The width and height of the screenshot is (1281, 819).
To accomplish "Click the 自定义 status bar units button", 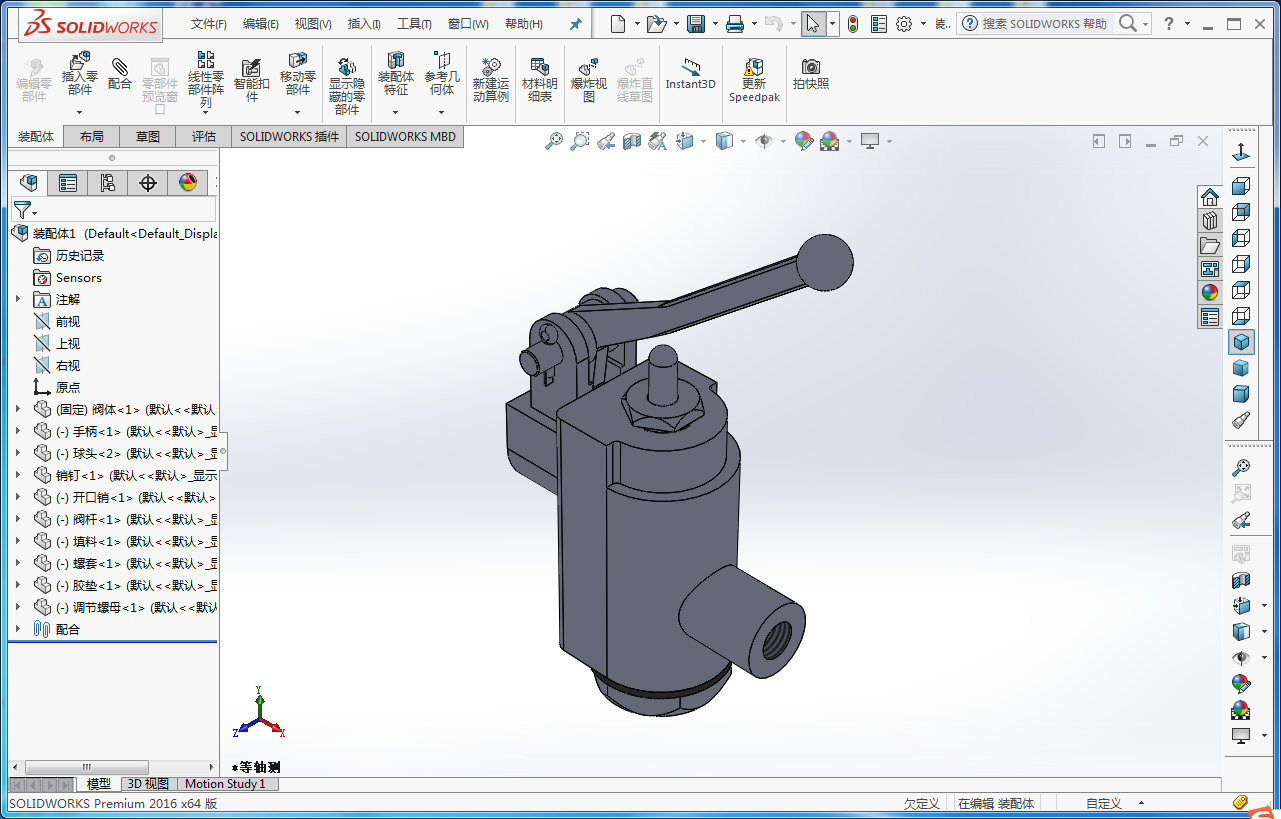I will click(x=1104, y=803).
